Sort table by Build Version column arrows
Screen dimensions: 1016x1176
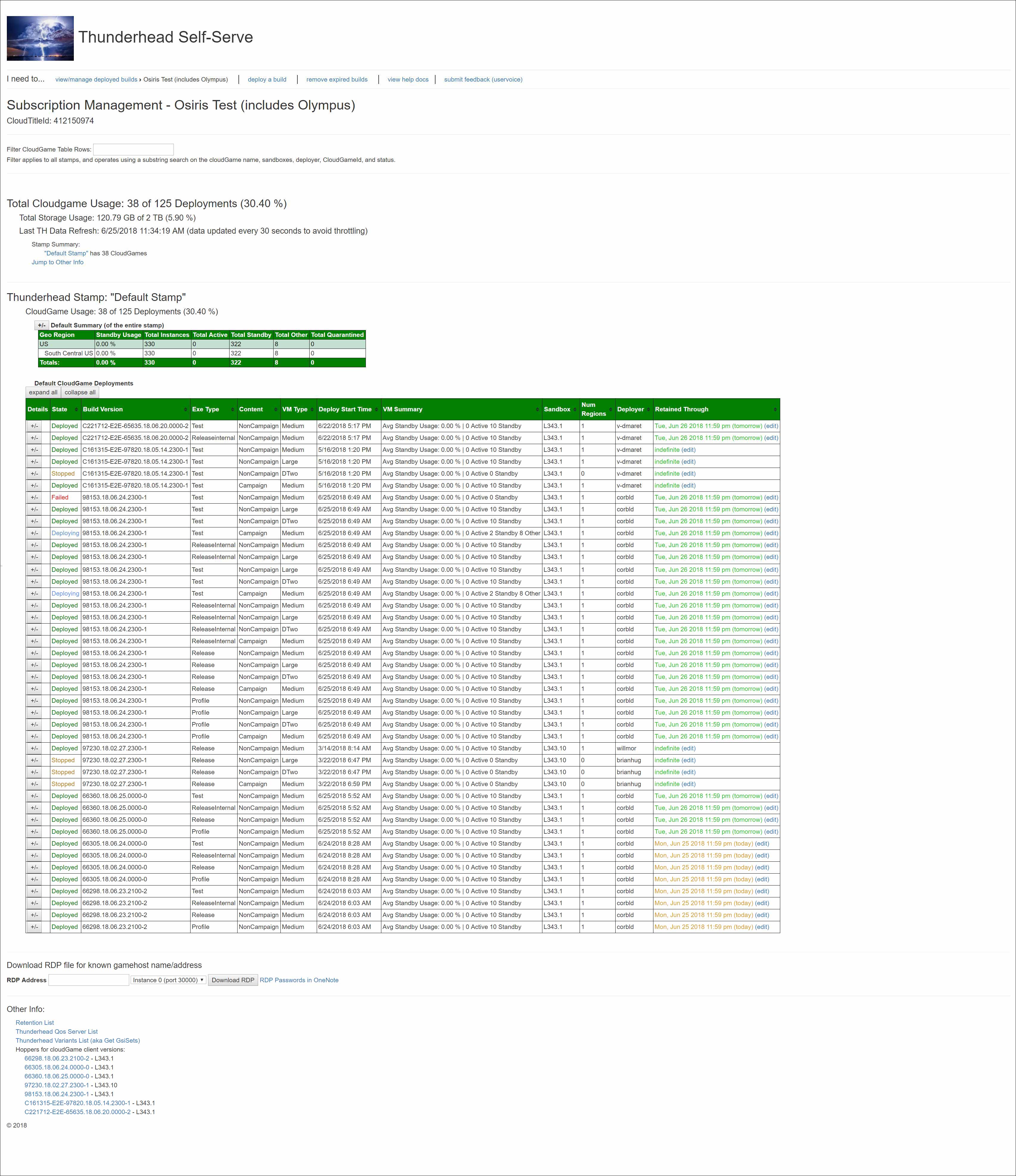[185, 409]
